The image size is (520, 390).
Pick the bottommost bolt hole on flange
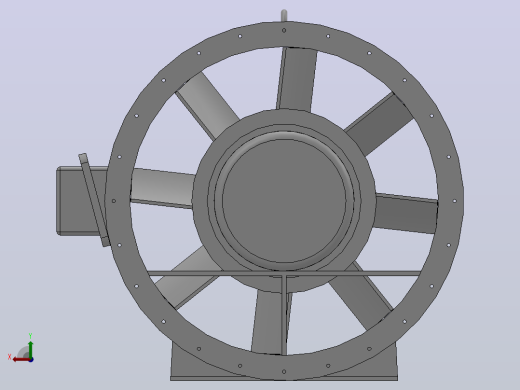coord(284,371)
